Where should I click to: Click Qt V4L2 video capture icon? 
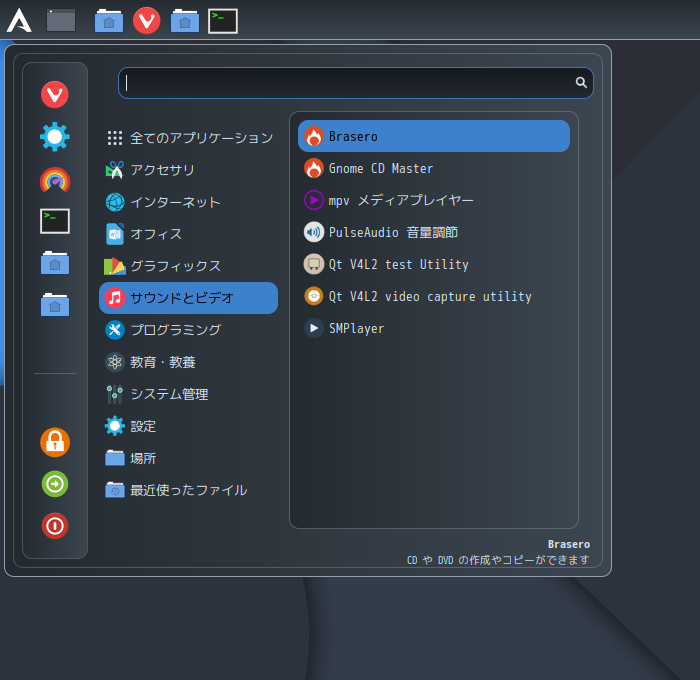click(314, 296)
